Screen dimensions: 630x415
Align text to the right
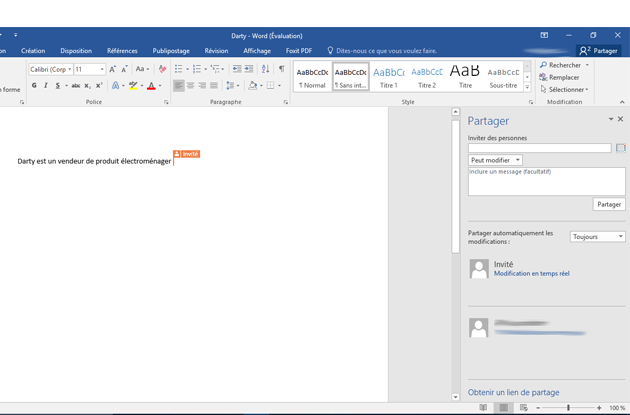point(202,85)
